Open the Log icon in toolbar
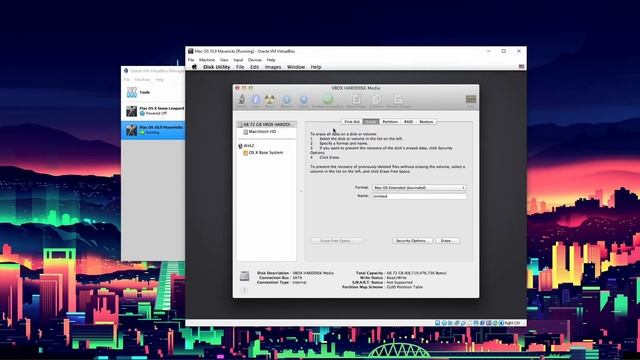Image resolution: width=640 pixels, height=360 pixels. pyautogui.click(x=471, y=99)
